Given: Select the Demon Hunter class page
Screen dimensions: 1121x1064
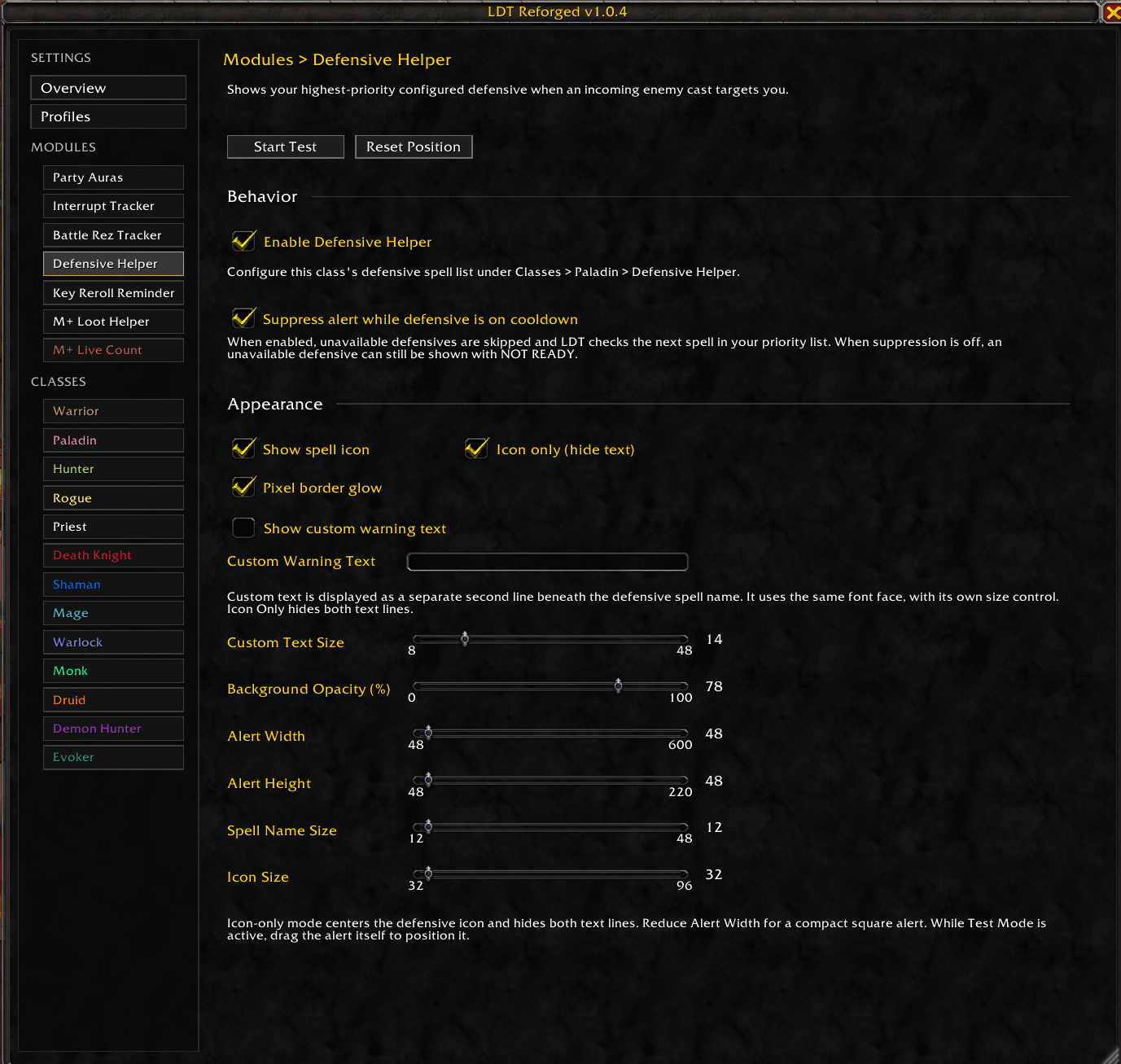Looking at the screenshot, I should 113,729.
